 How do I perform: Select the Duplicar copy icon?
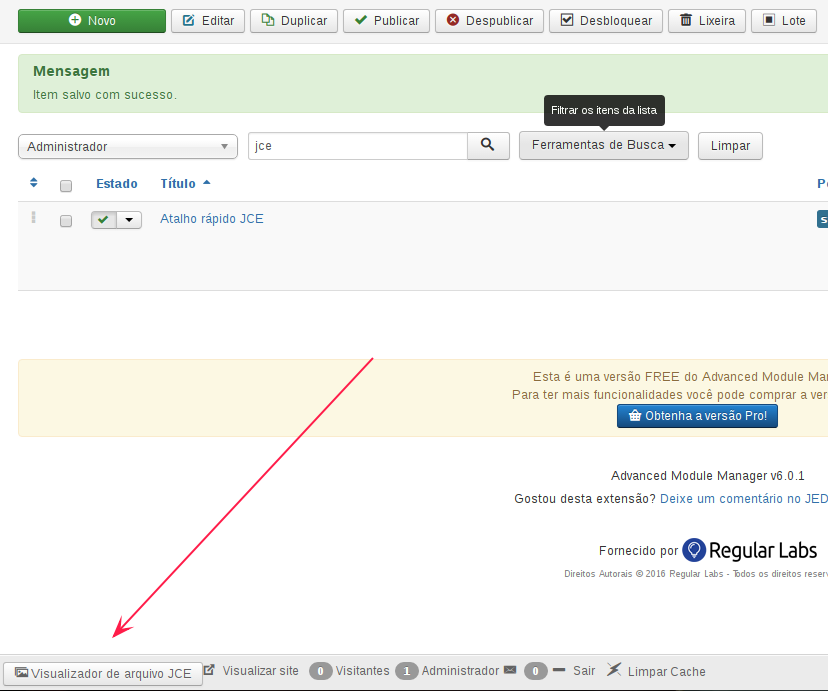coord(268,20)
